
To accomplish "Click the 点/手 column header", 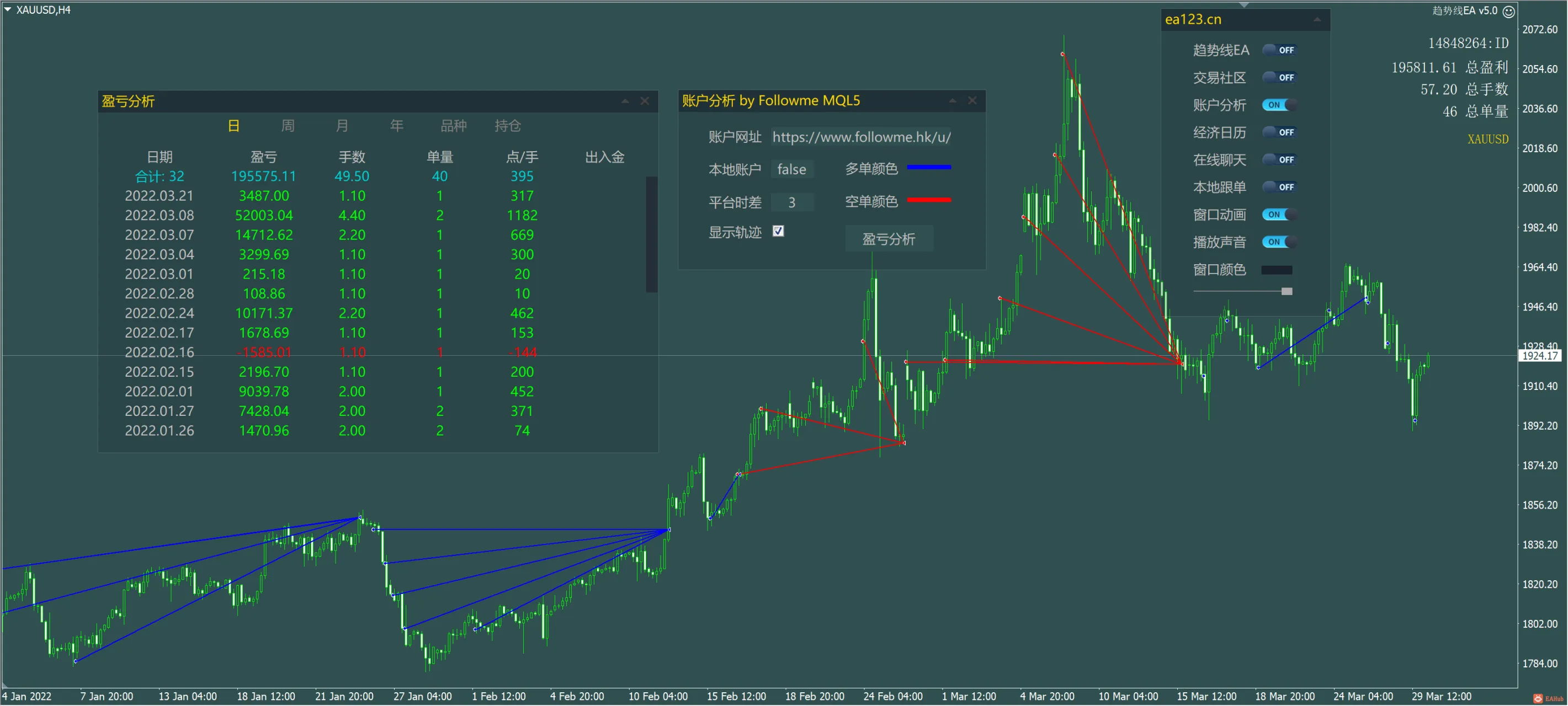I will pyautogui.click(x=522, y=157).
